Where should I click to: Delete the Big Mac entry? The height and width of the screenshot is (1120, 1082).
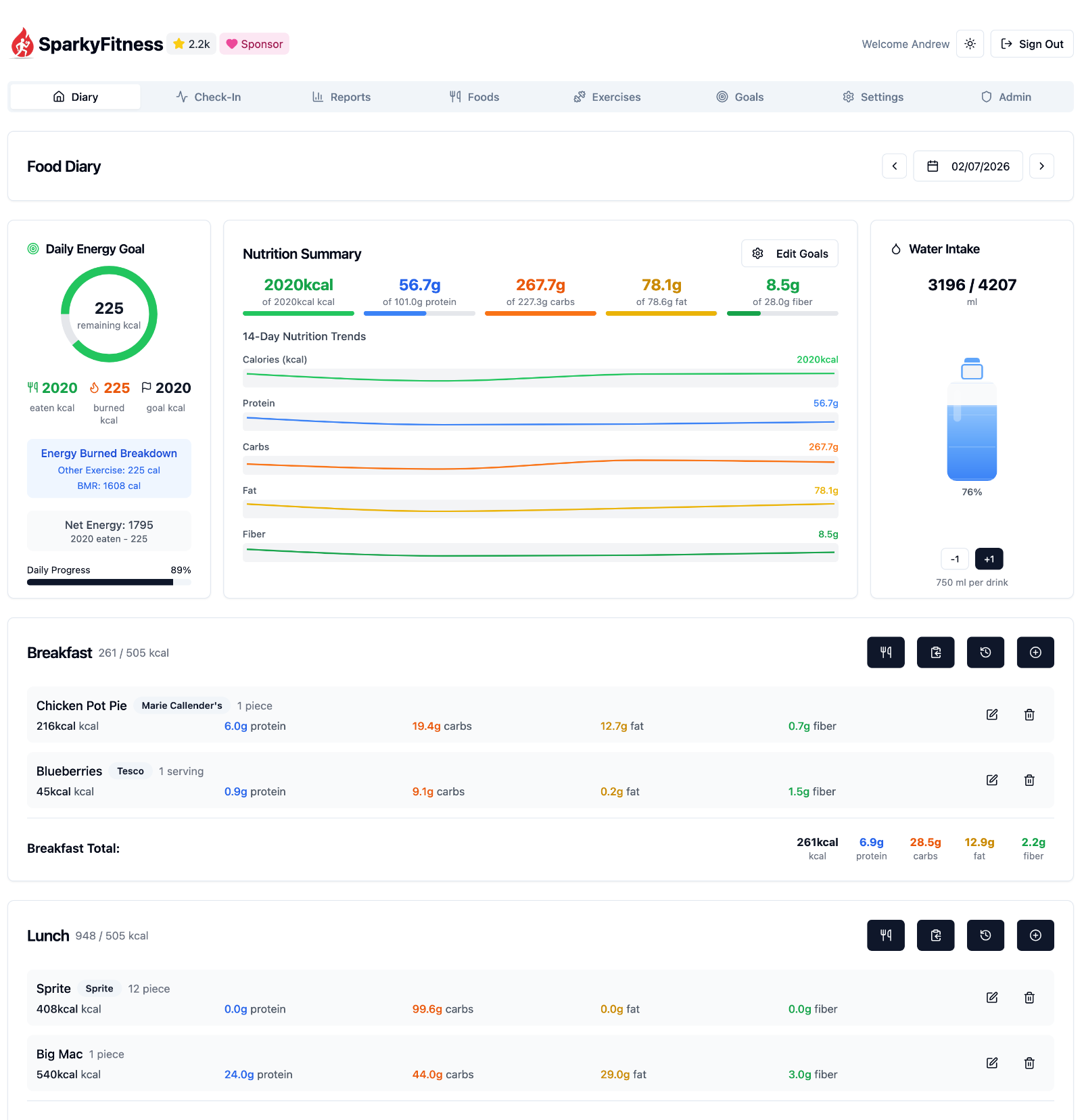coord(1029,1063)
